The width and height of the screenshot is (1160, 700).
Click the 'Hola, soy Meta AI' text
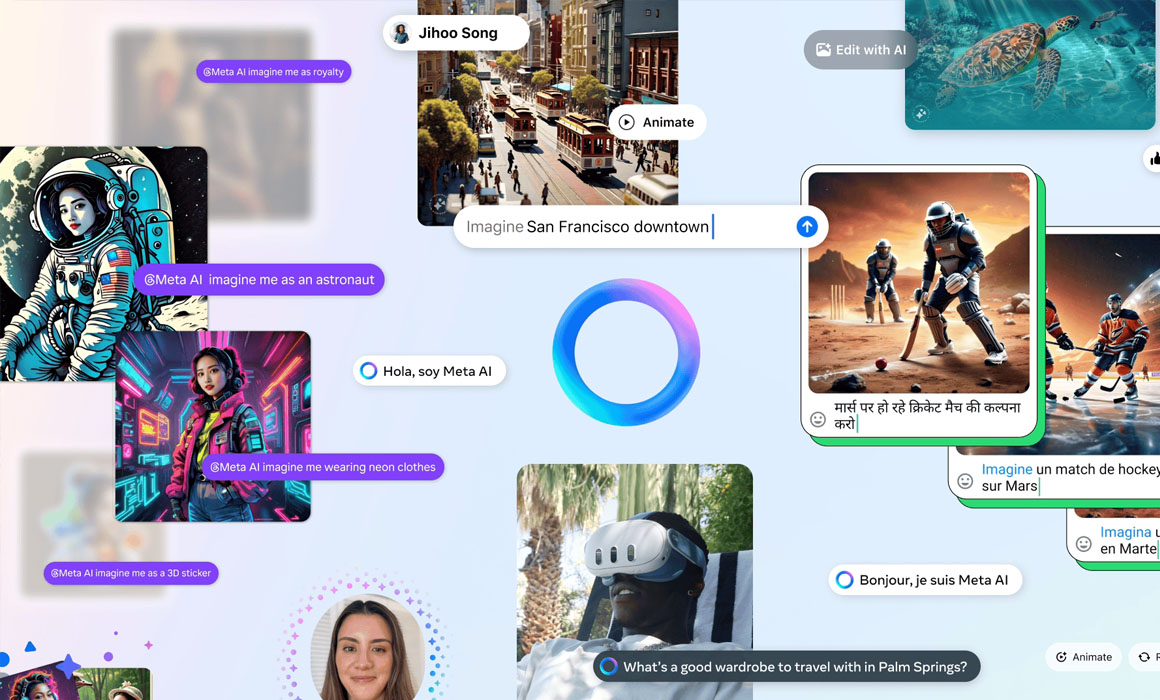point(437,371)
